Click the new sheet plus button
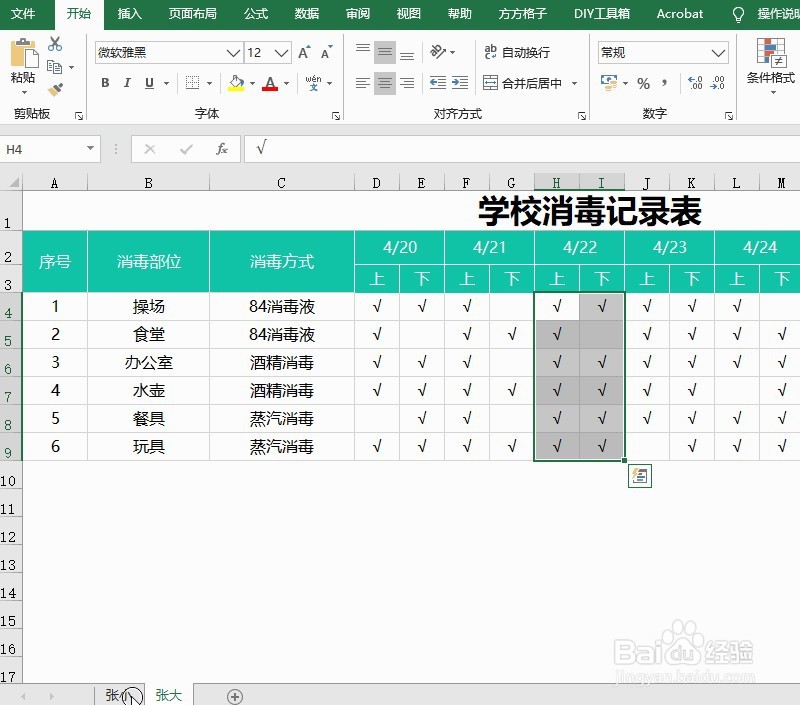 click(x=234, y=694)
